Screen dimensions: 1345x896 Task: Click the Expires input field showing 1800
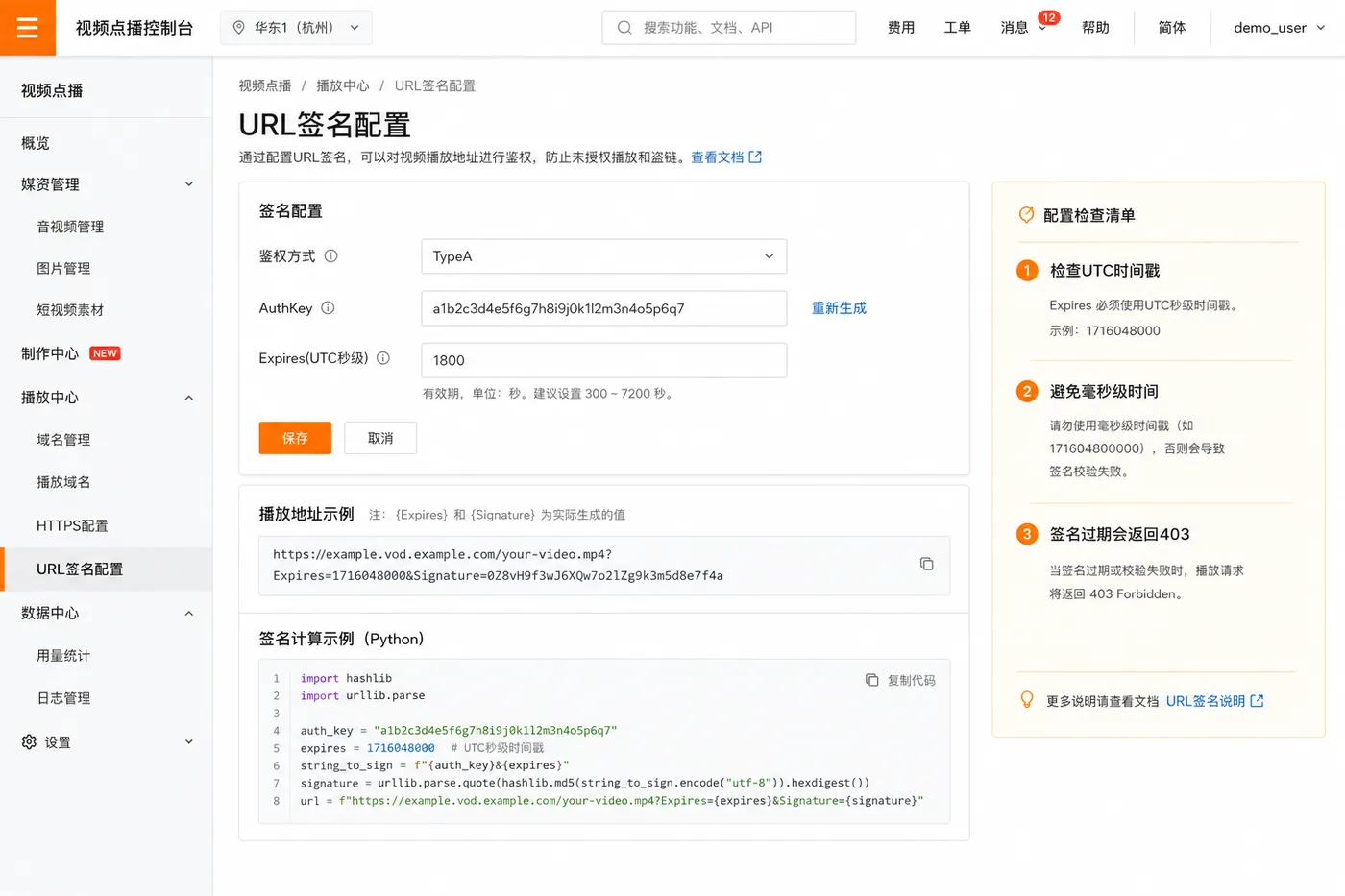[604, 360]
